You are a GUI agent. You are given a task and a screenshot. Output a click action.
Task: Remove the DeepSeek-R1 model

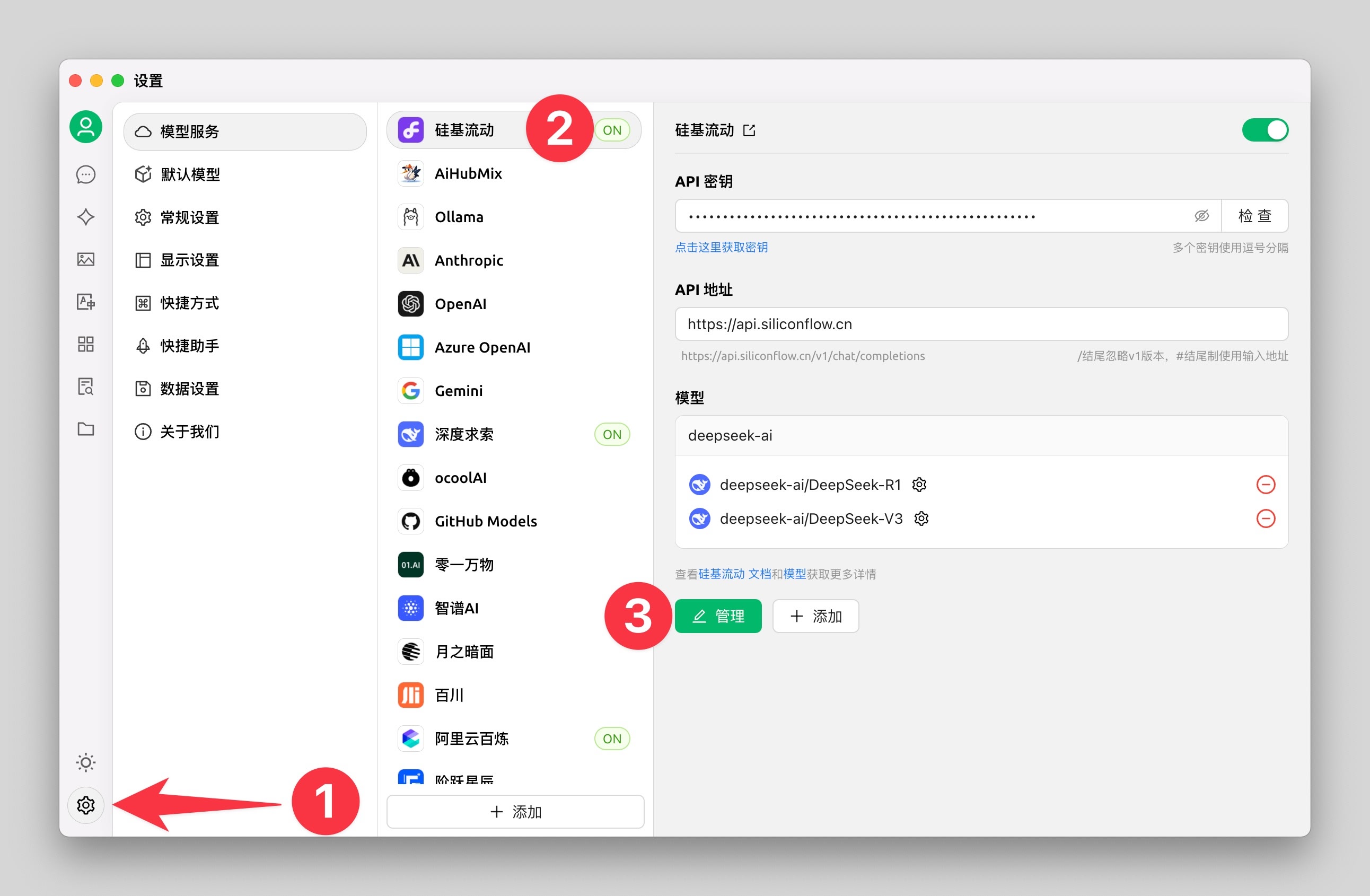pyautogui.click(x=1265, y=485)
